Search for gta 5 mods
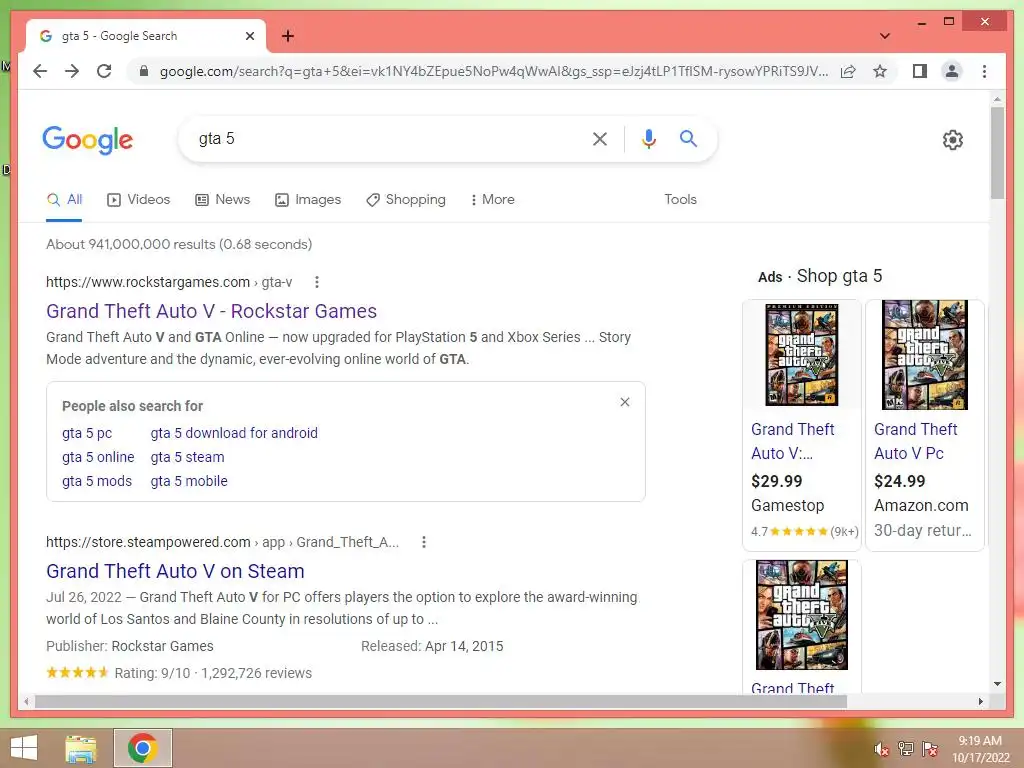This screenshot has width=1024, height=768. (97, 481)
